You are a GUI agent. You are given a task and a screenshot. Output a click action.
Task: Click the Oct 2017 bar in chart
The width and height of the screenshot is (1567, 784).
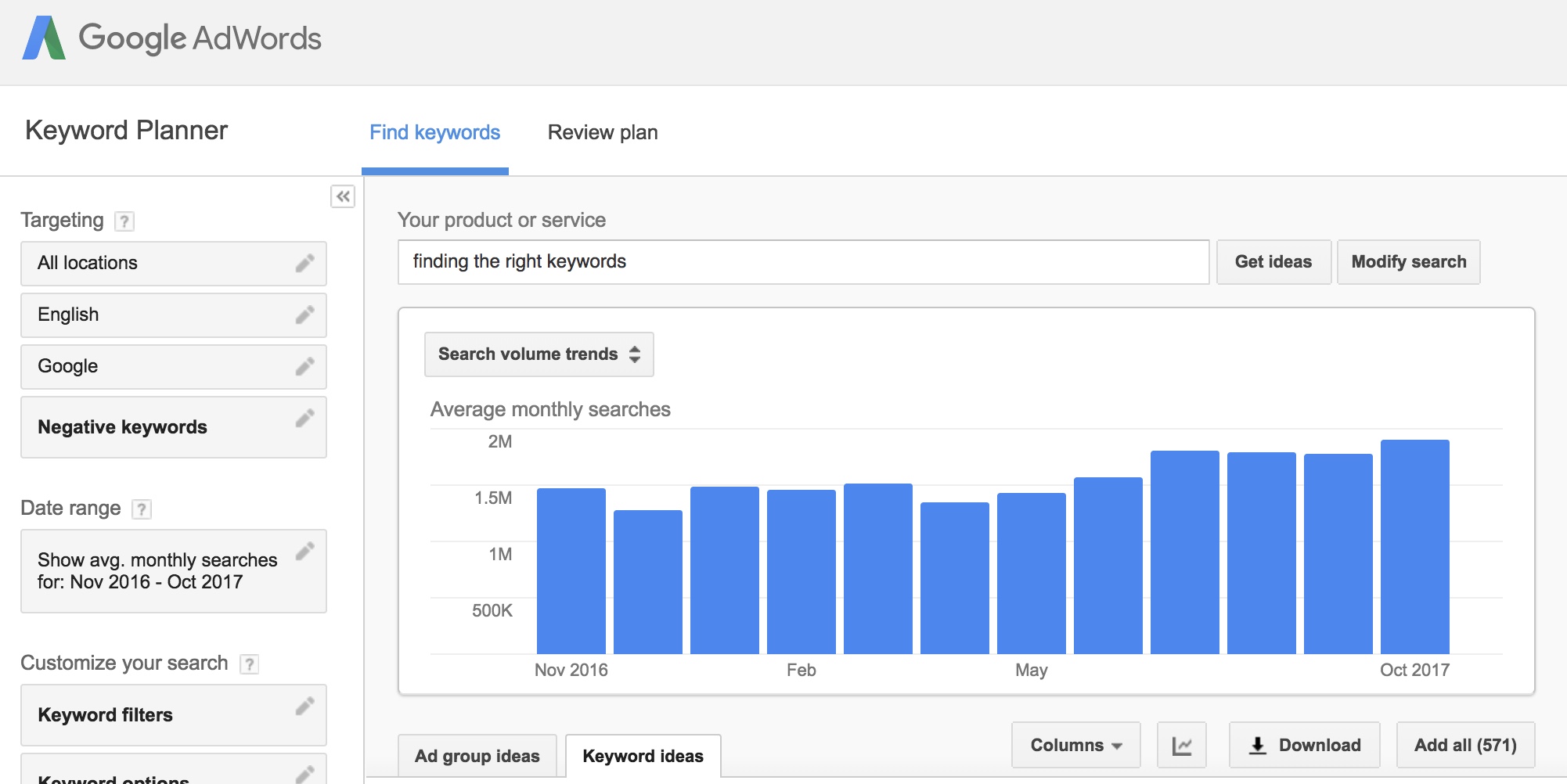pos(1415,547)
